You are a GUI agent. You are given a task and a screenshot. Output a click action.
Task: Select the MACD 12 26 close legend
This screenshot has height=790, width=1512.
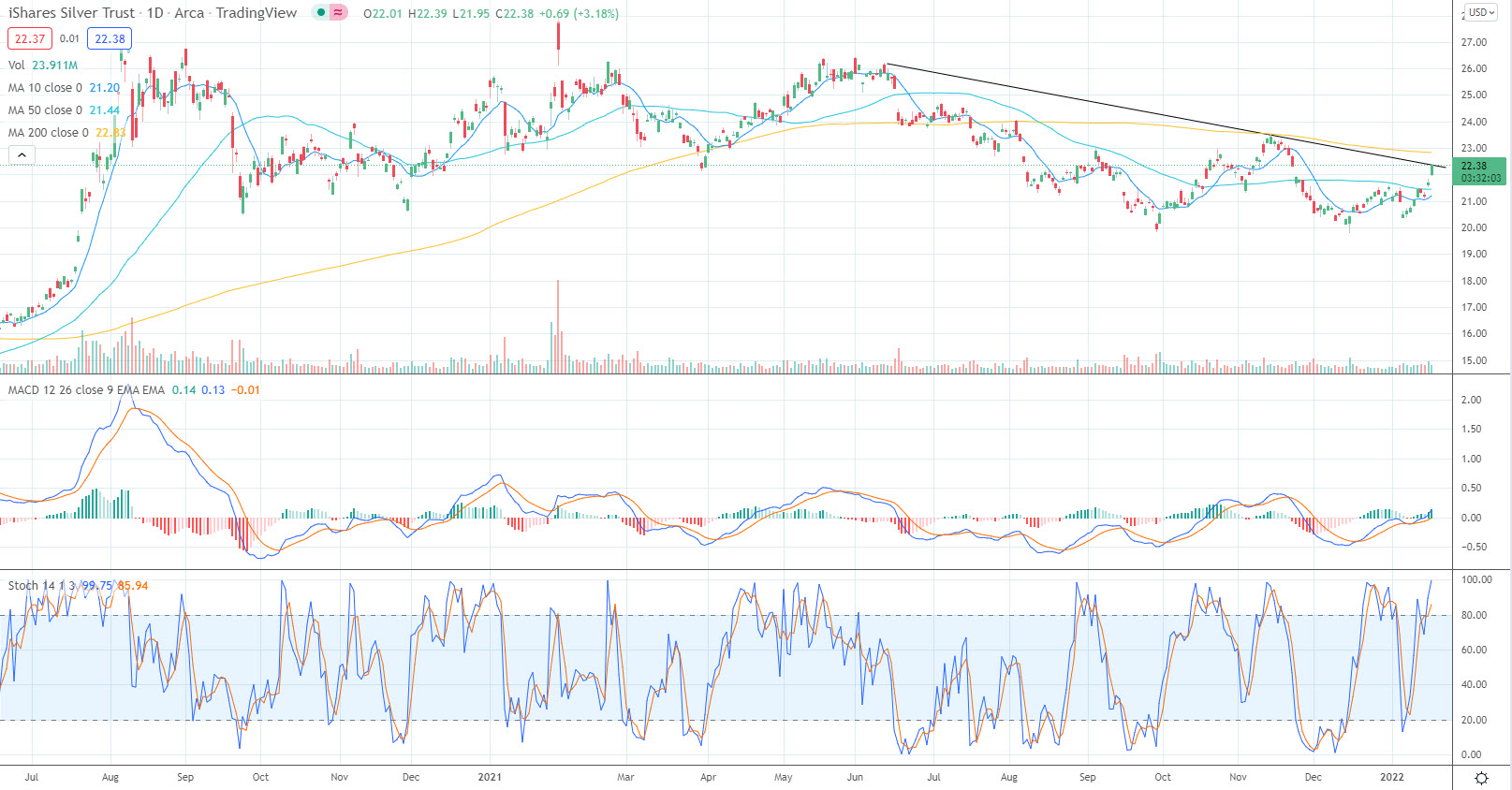pos(134,389)
